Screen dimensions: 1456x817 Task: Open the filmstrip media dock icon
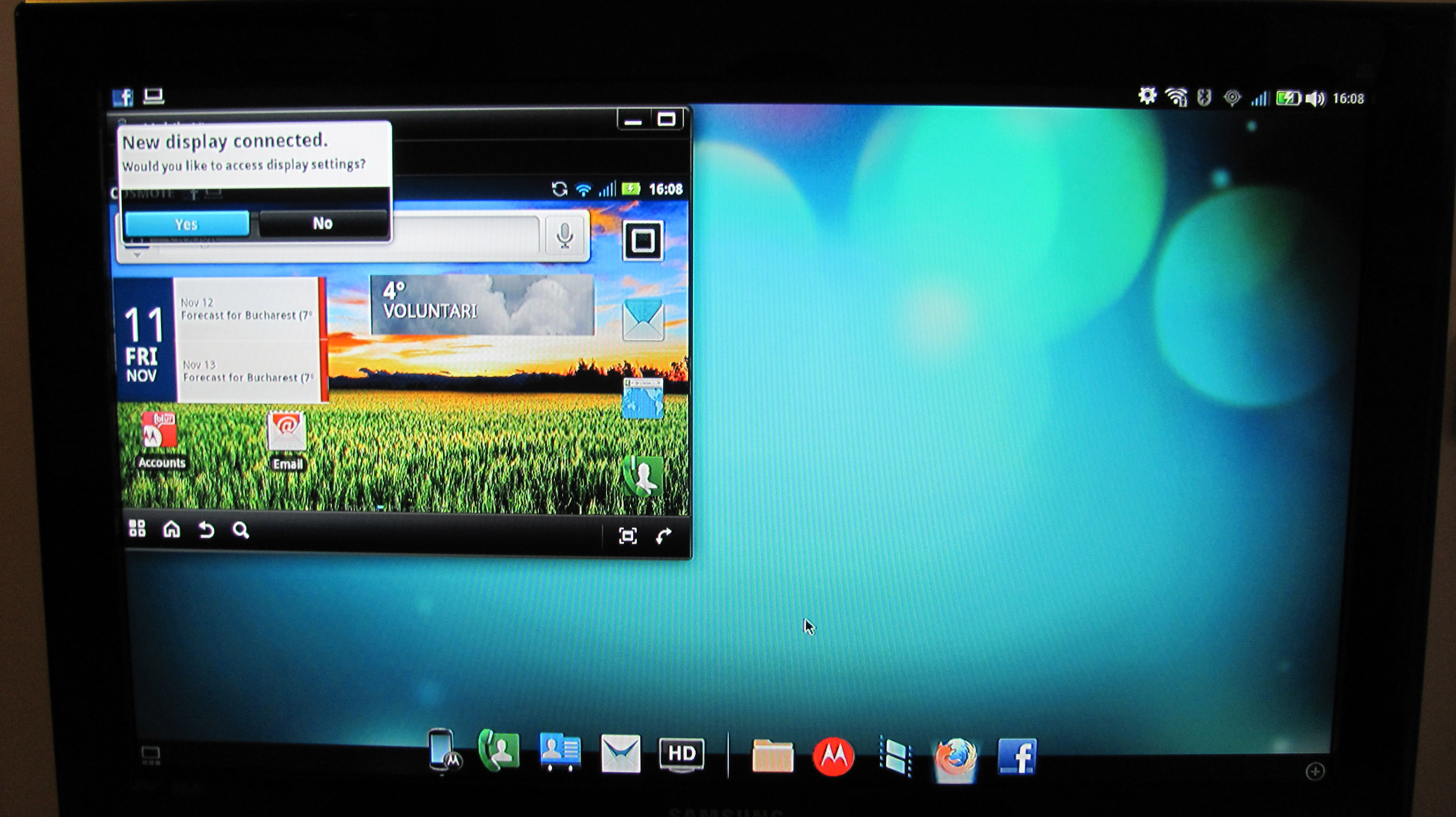895,756
